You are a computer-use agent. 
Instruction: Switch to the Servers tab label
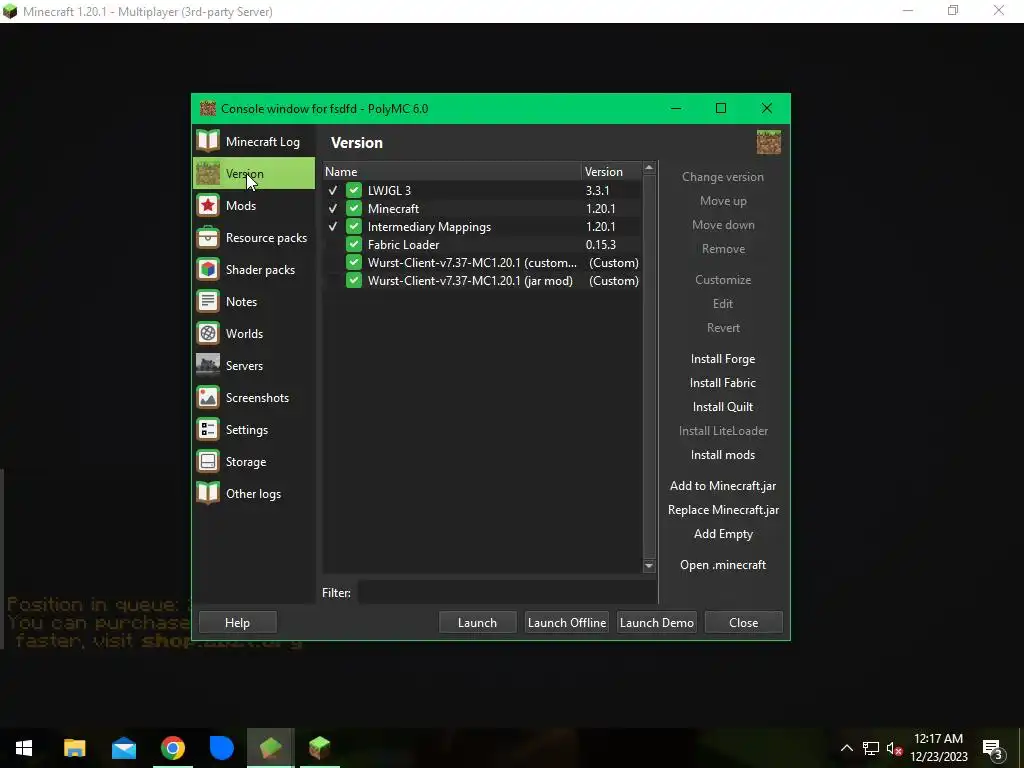click(244, 365)
